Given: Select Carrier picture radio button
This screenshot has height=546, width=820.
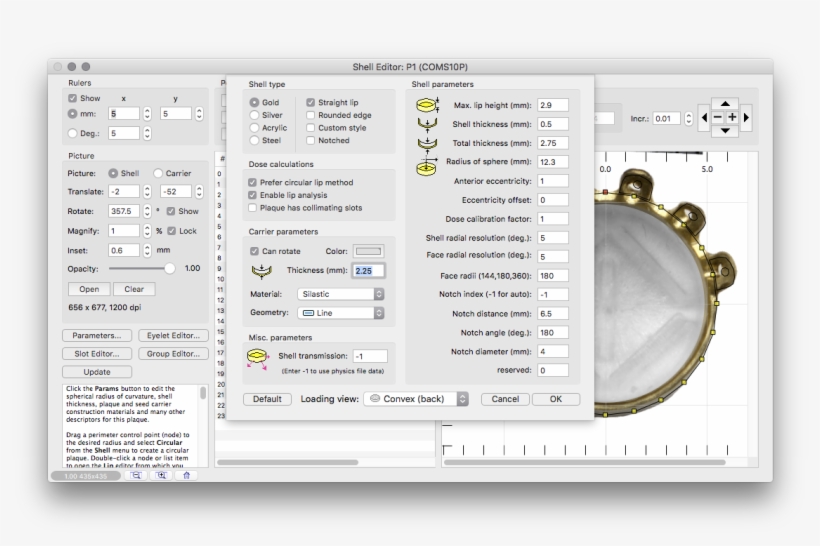Looking at the screenshot, I should pos(158,173).
